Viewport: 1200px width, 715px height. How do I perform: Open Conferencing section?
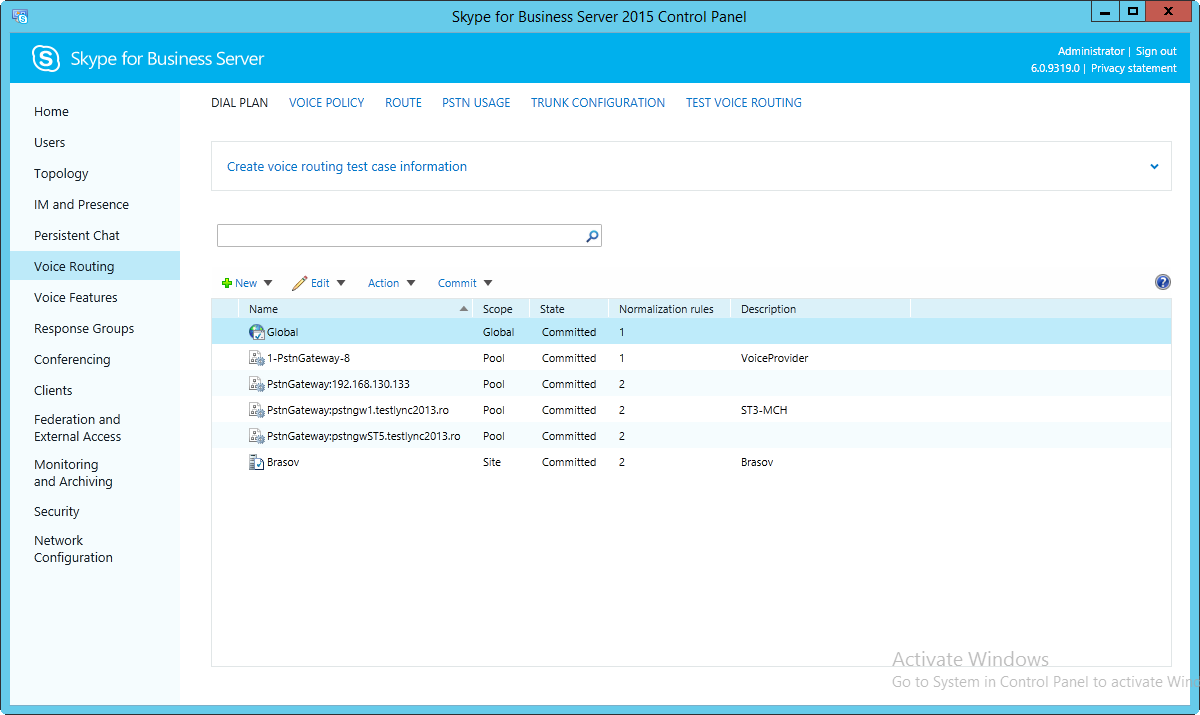click(x=72, y=360)
